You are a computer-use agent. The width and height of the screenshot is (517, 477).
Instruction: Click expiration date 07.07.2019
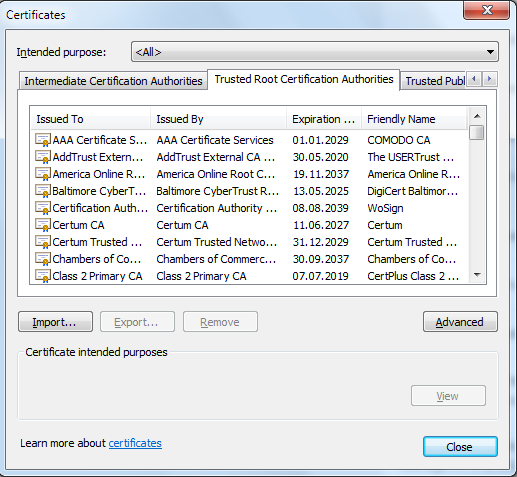click(x=320, y=276)
